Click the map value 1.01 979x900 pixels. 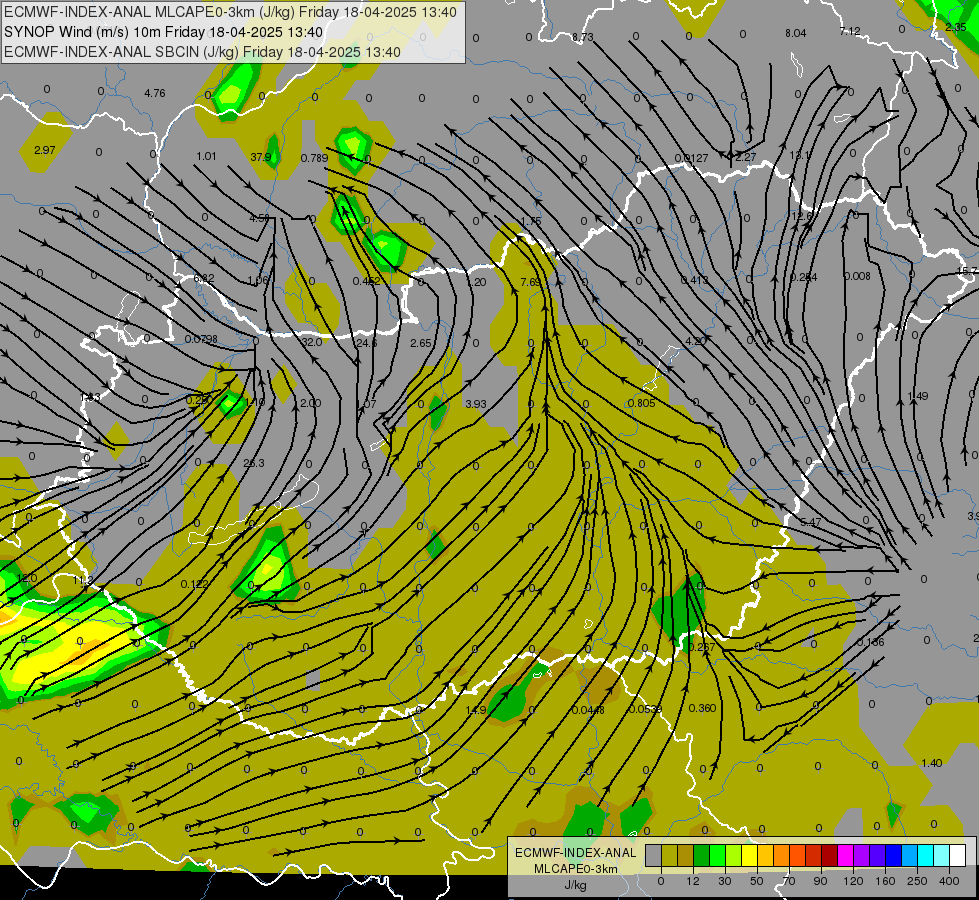coord(206,156)
